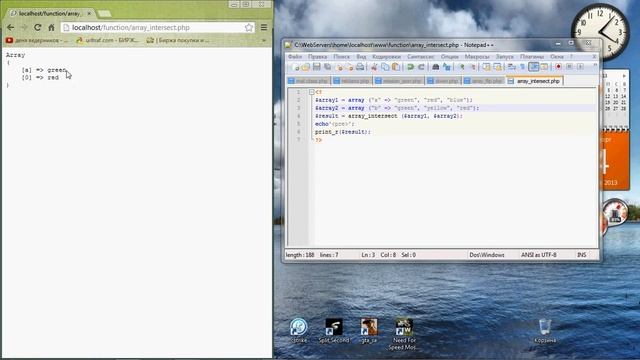Click the macro Playback icon in Notepad++
Screen dimensions: 640x360
pyautogui.click(x=580, y=67)
